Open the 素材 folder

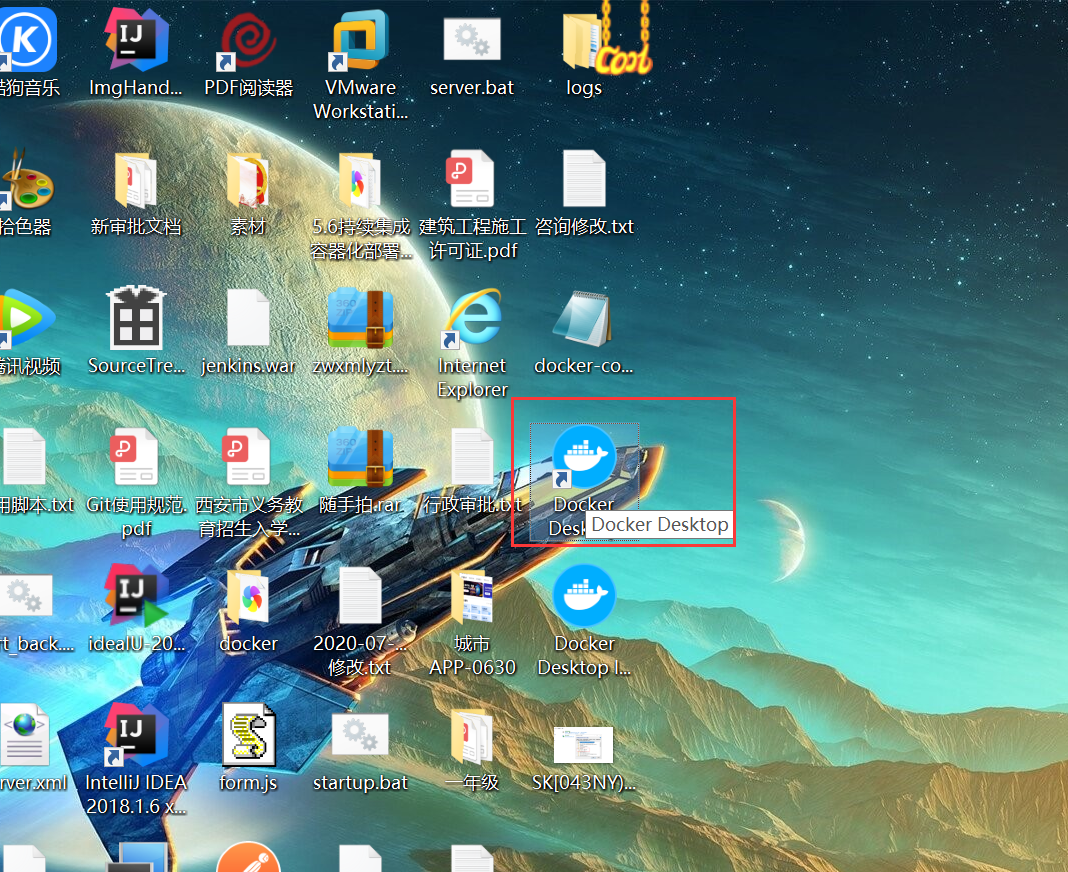click(x=248, y=180)
